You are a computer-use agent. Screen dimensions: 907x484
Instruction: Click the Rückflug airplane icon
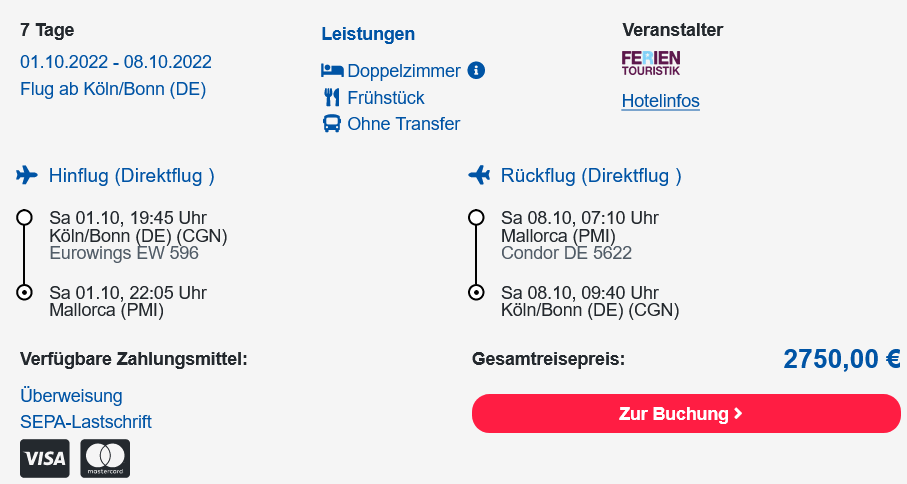point(479,175)
